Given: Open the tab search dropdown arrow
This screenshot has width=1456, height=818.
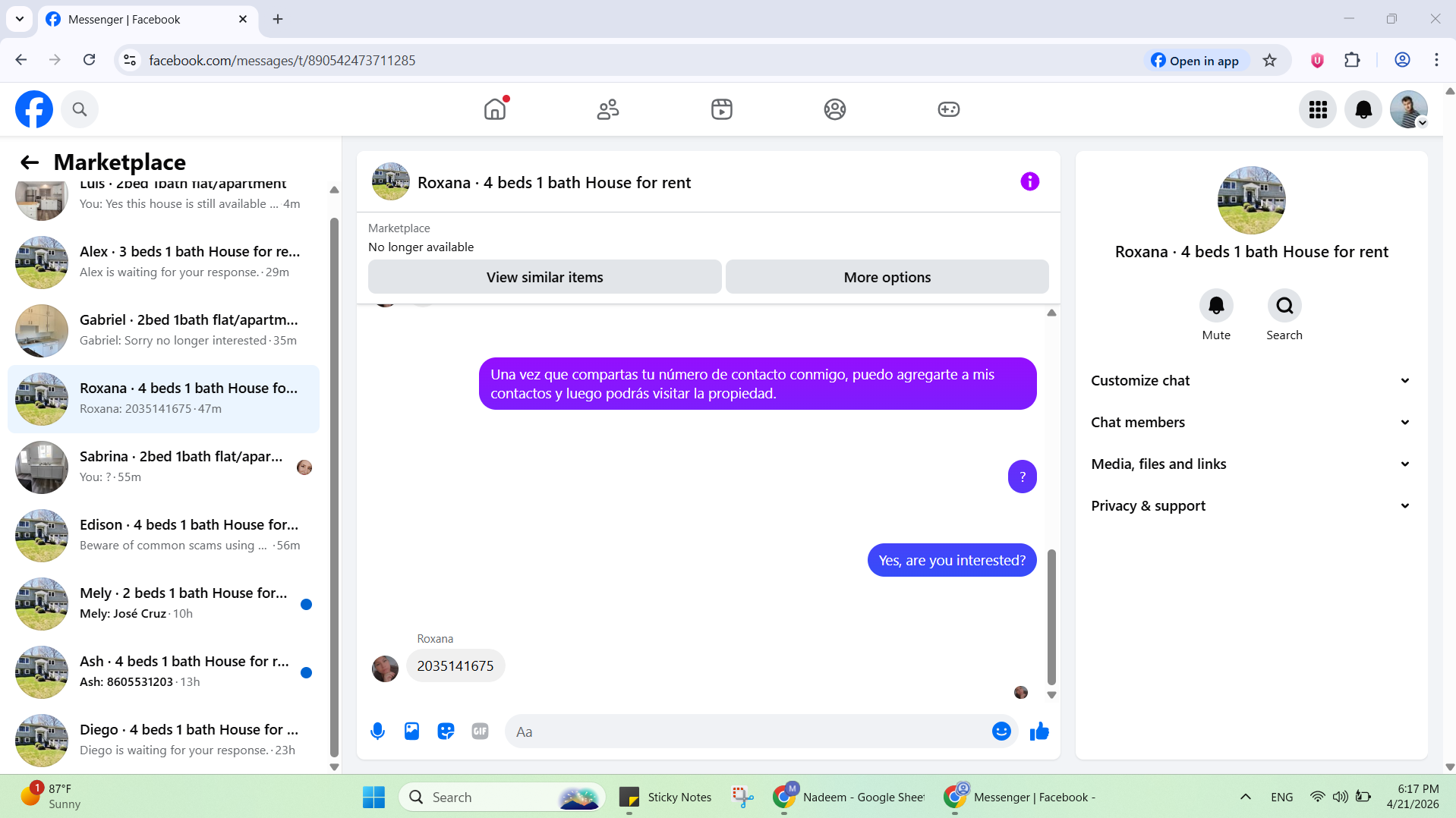Looking at the screenshot, I should point(20,19).
